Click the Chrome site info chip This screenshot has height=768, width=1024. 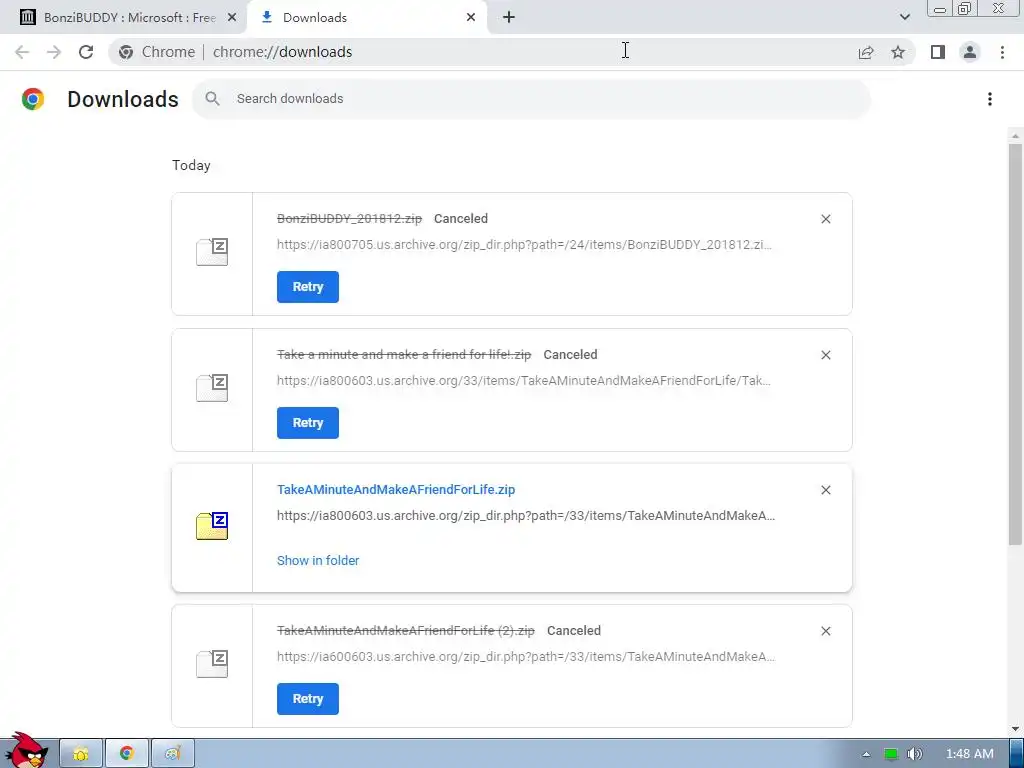157,52
